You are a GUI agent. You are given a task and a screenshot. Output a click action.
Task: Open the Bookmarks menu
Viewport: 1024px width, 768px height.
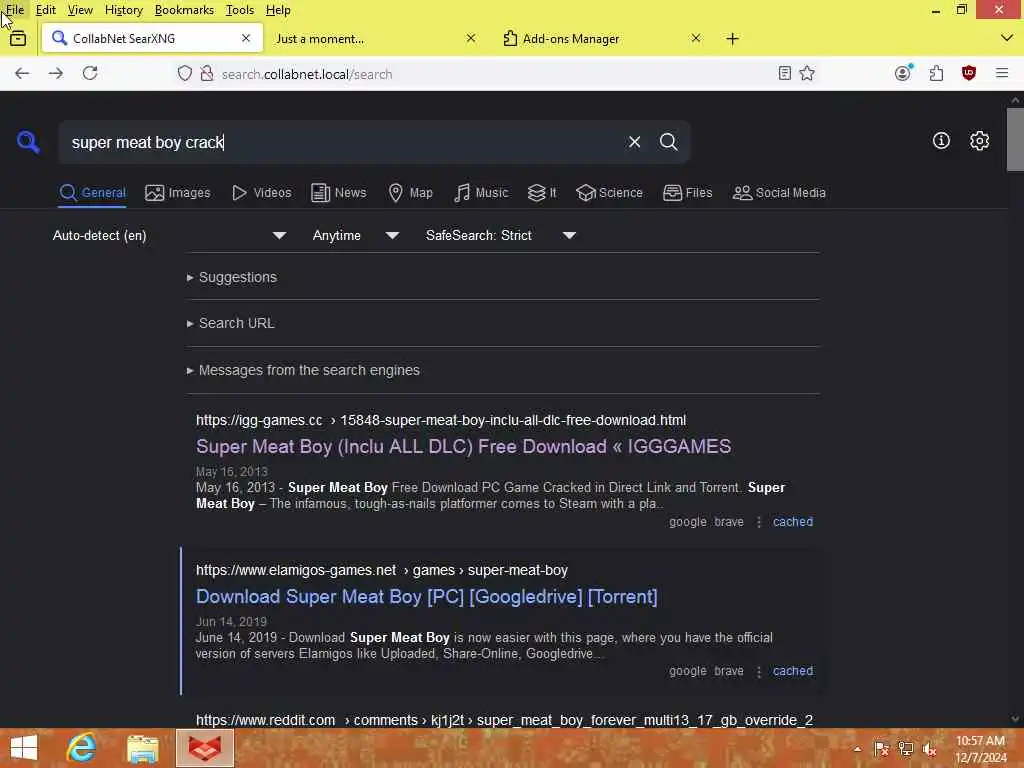point(184,10)
